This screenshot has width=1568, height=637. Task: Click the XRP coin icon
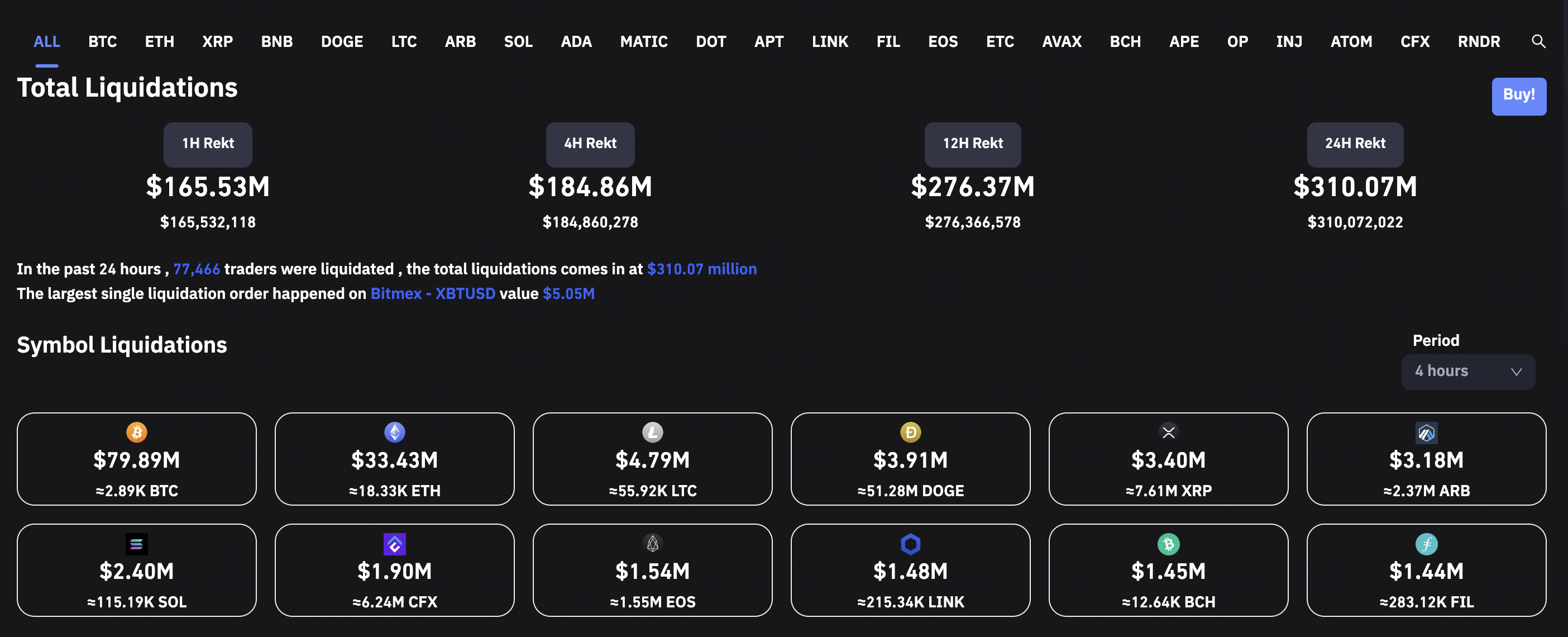(1168, 432)
